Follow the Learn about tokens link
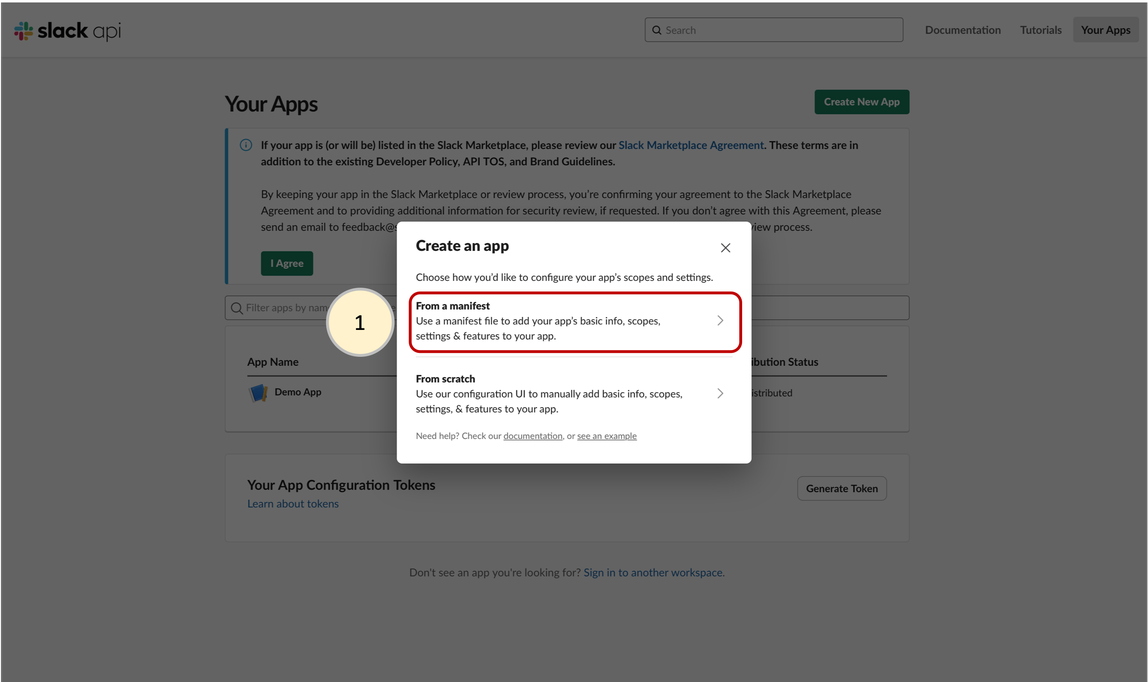The height and width of the screenshot is (682, 1148). [293, 504]
